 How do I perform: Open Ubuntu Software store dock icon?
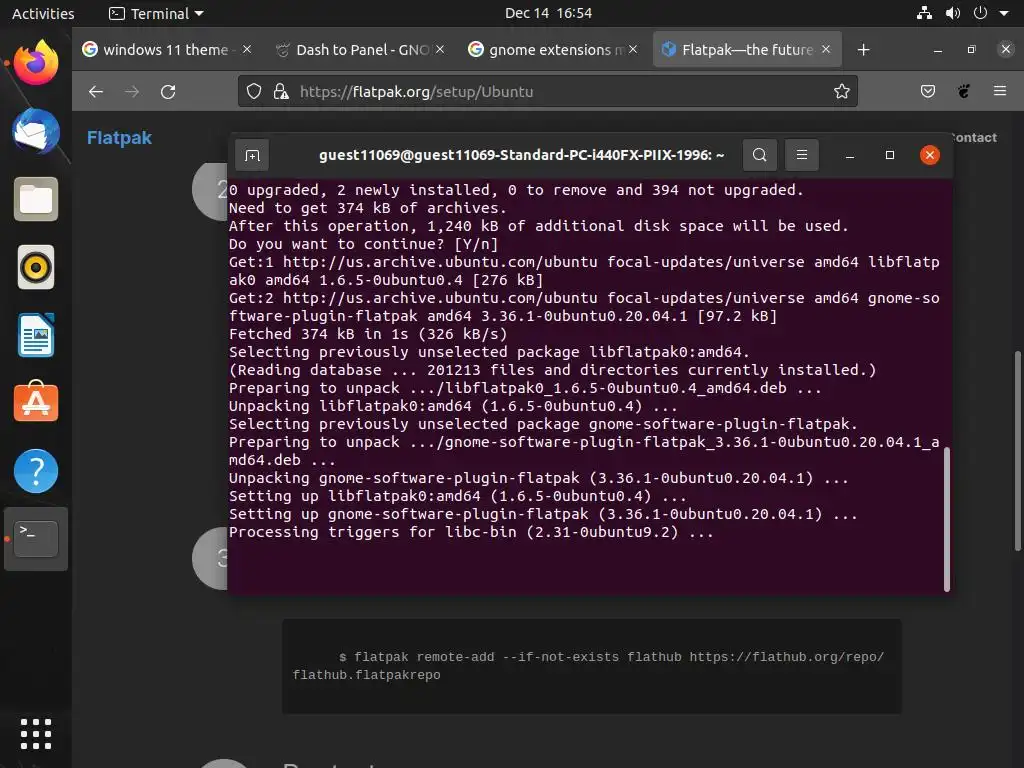coord(36,402)
